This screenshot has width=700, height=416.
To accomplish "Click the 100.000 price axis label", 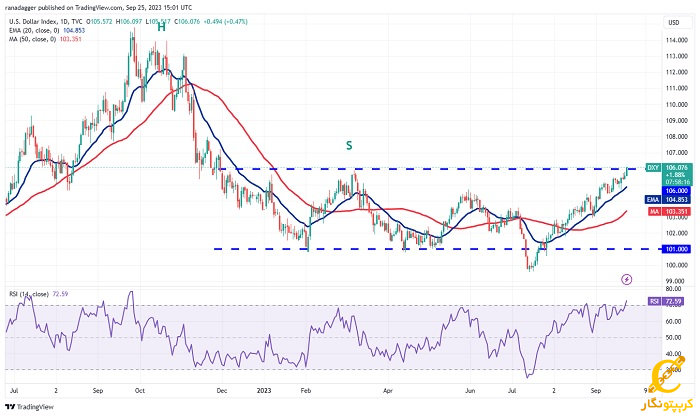I will pyautogui.click(x=676, y=265).
